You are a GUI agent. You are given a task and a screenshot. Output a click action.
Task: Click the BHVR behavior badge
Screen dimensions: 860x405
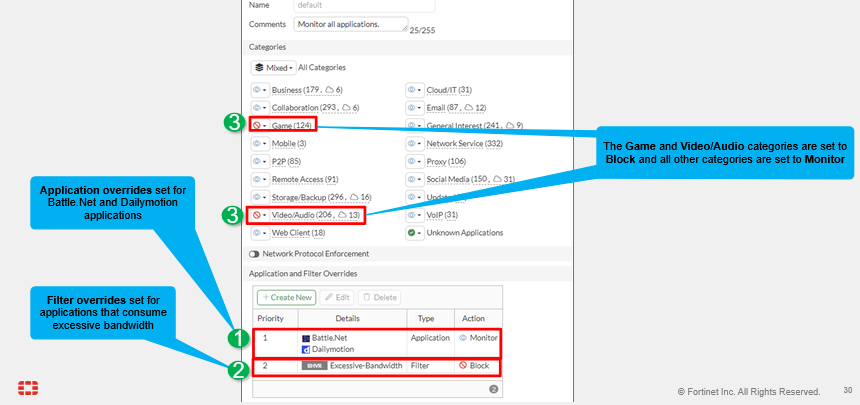click(x=314, y=365)
